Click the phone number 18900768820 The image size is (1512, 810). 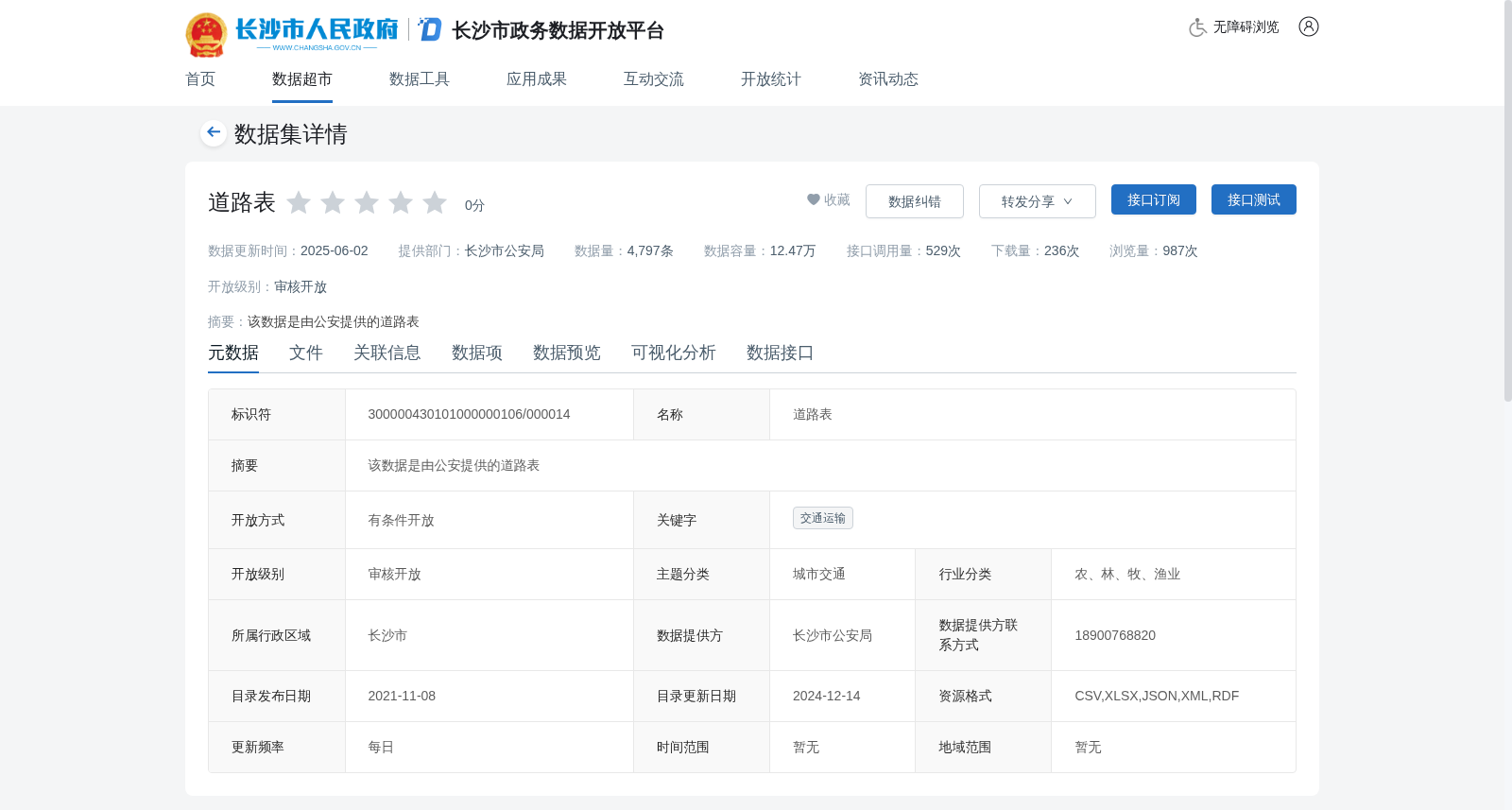click(x=1115, y=635)
